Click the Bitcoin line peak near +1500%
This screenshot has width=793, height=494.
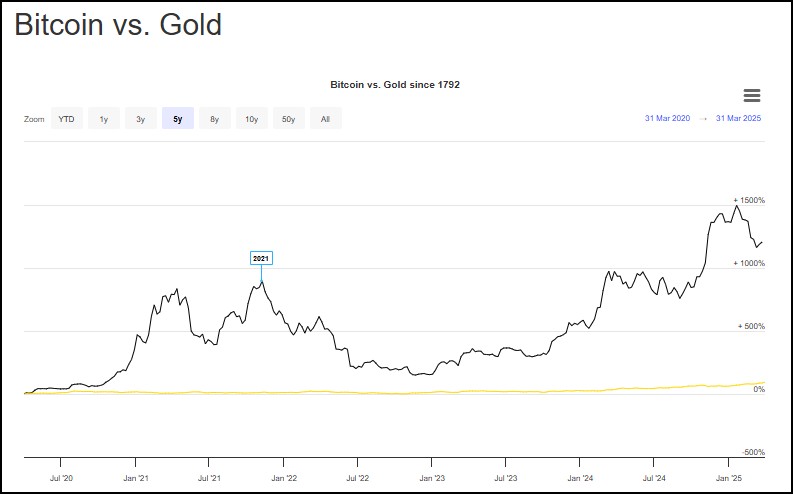pyautogui.click(x=737, y=207)
